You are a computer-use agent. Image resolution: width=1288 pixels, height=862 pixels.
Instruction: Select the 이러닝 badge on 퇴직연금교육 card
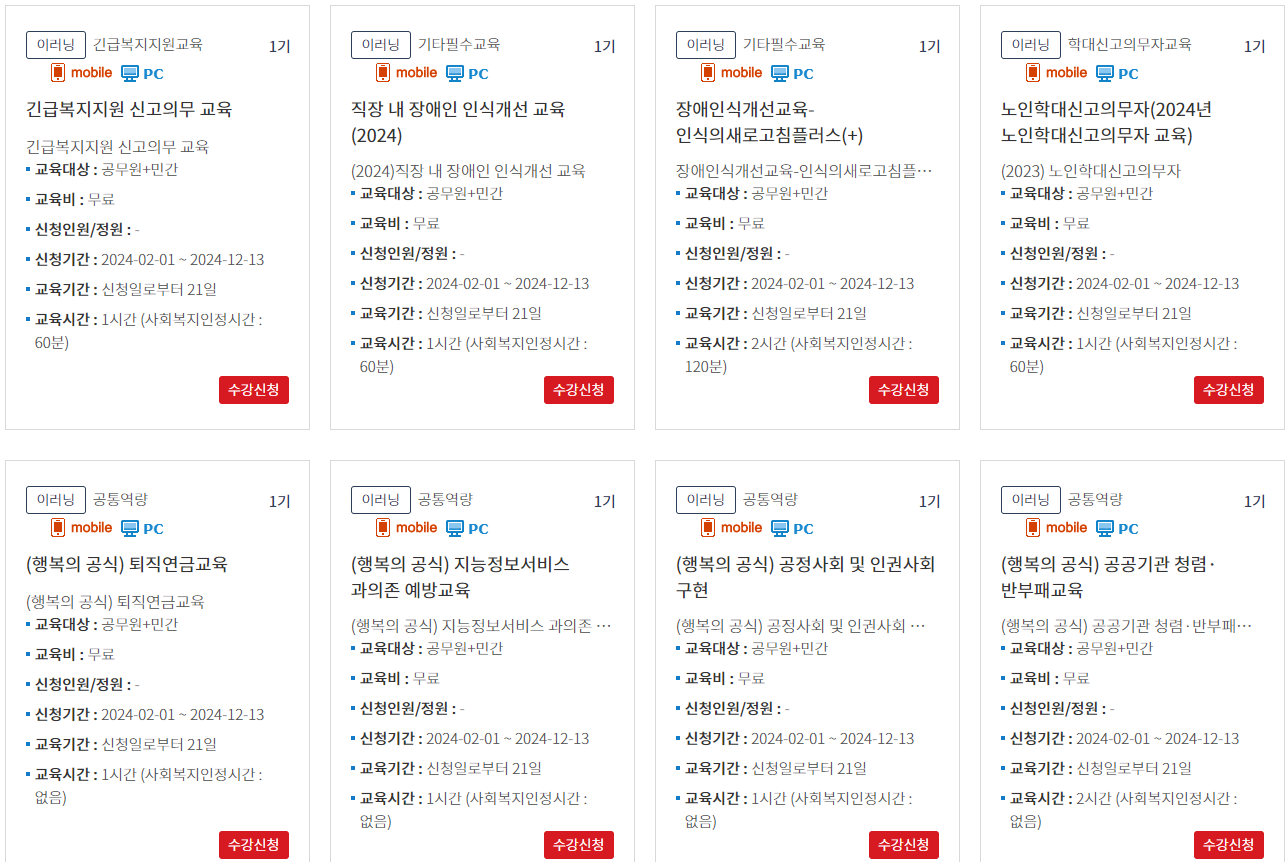coord(55,499)
